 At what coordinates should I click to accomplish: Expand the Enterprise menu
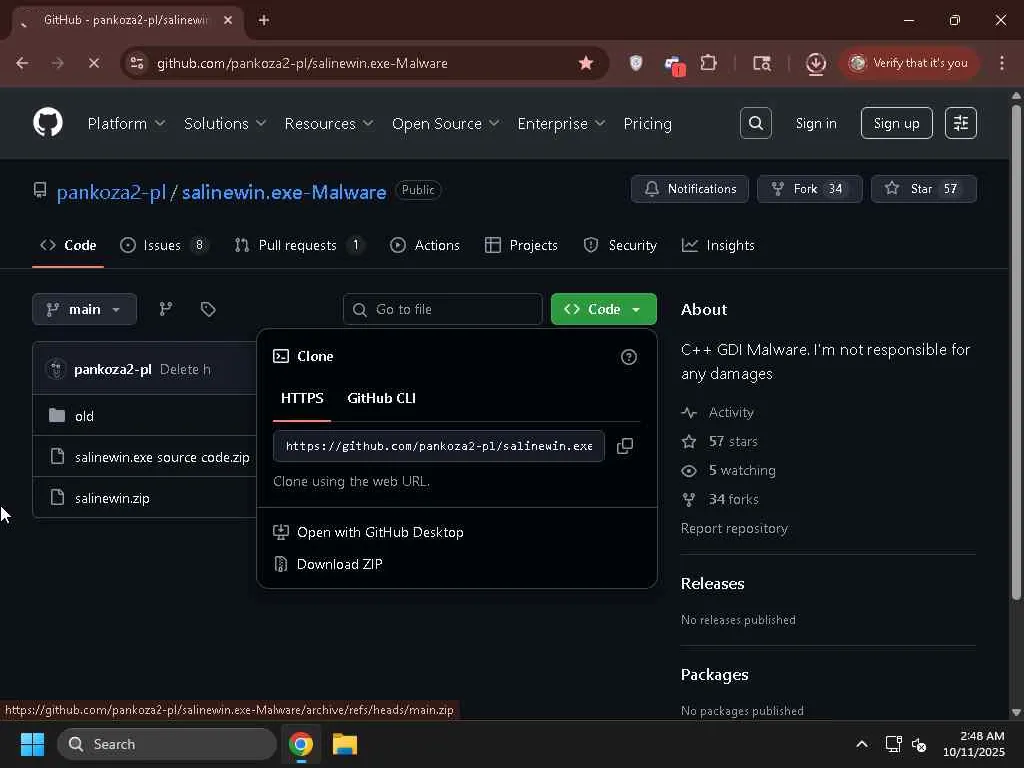point(561,123)
